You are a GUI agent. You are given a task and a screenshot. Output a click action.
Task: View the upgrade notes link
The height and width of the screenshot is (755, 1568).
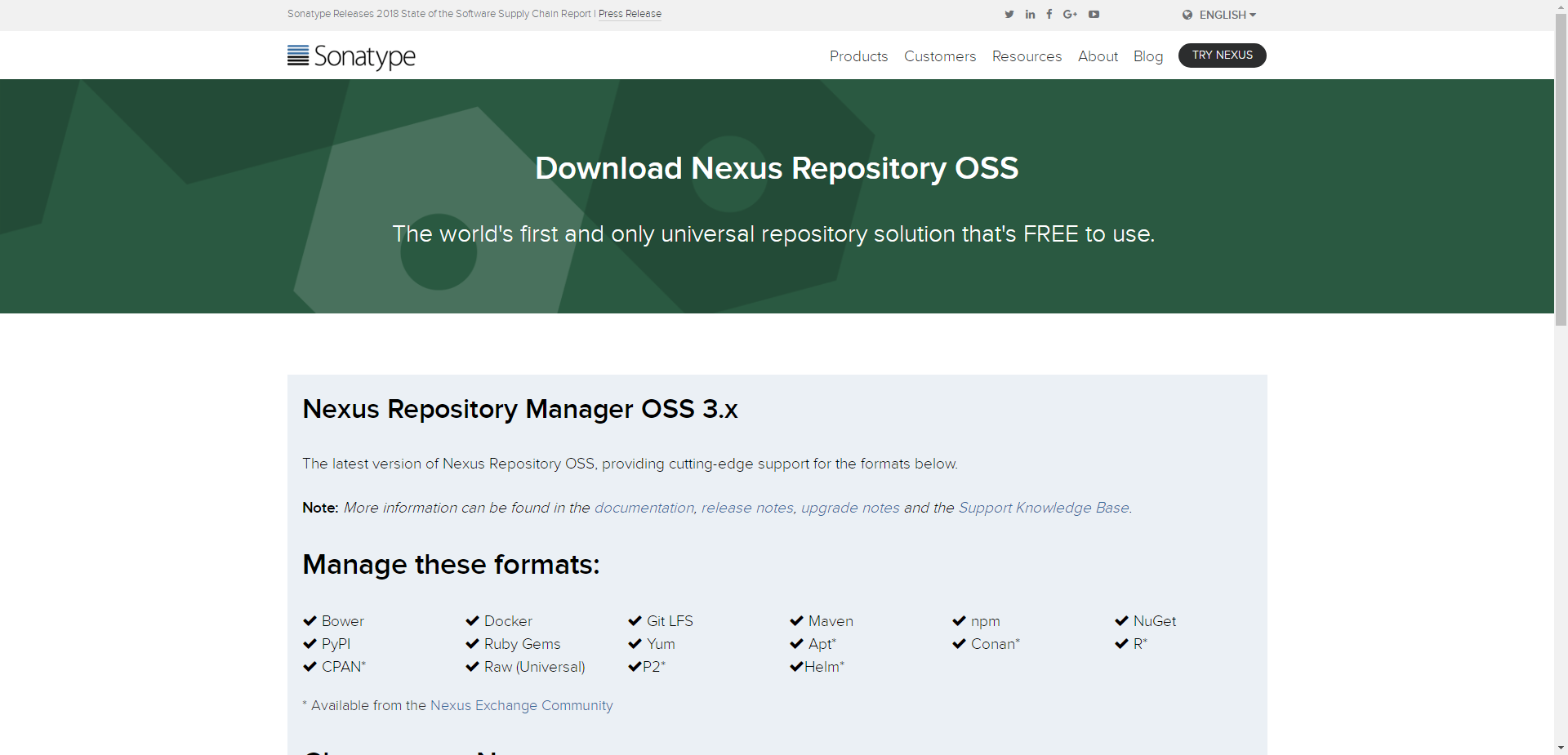850,508
